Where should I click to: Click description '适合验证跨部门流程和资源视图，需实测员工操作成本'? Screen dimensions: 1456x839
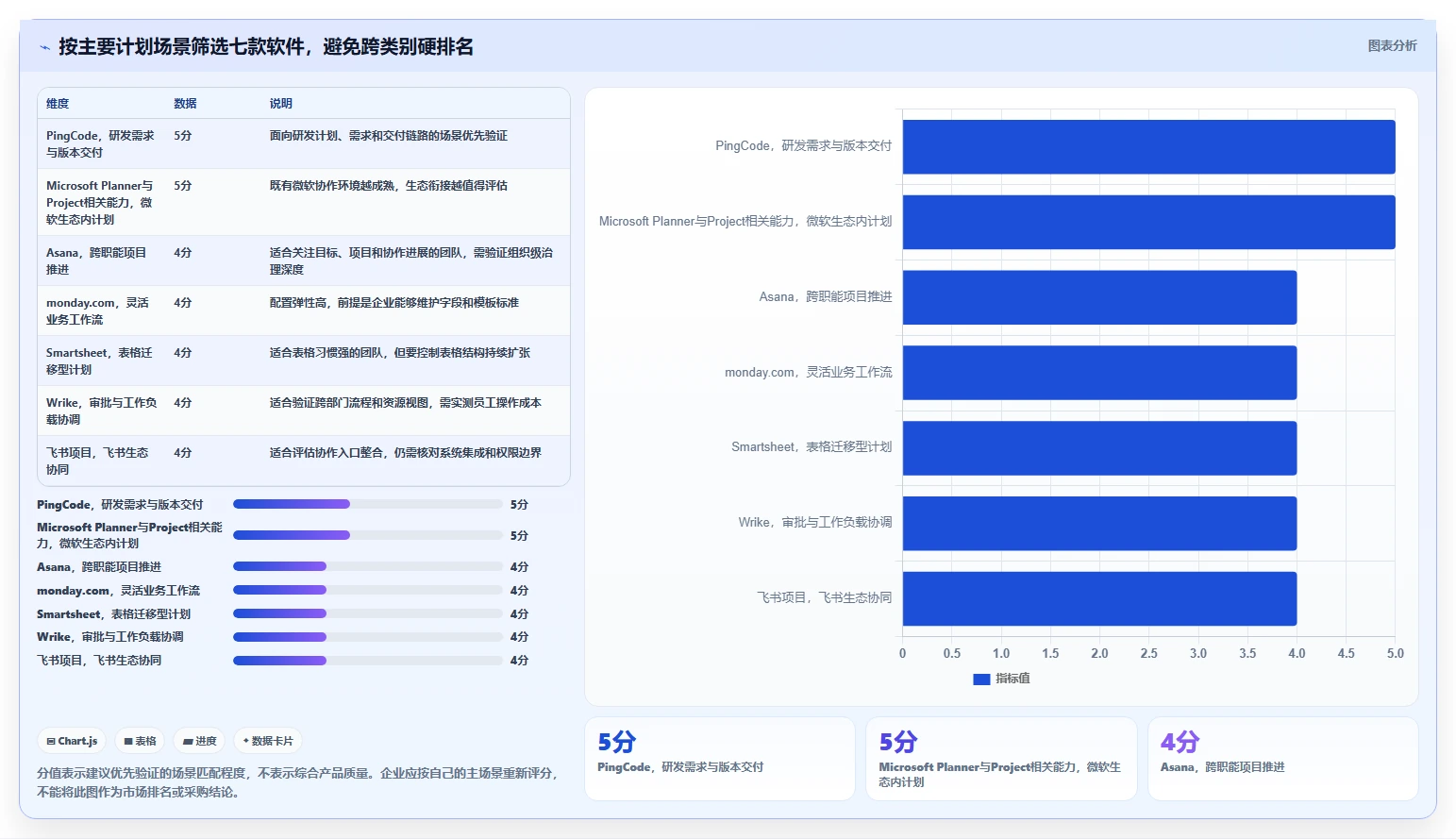[405, 403]
